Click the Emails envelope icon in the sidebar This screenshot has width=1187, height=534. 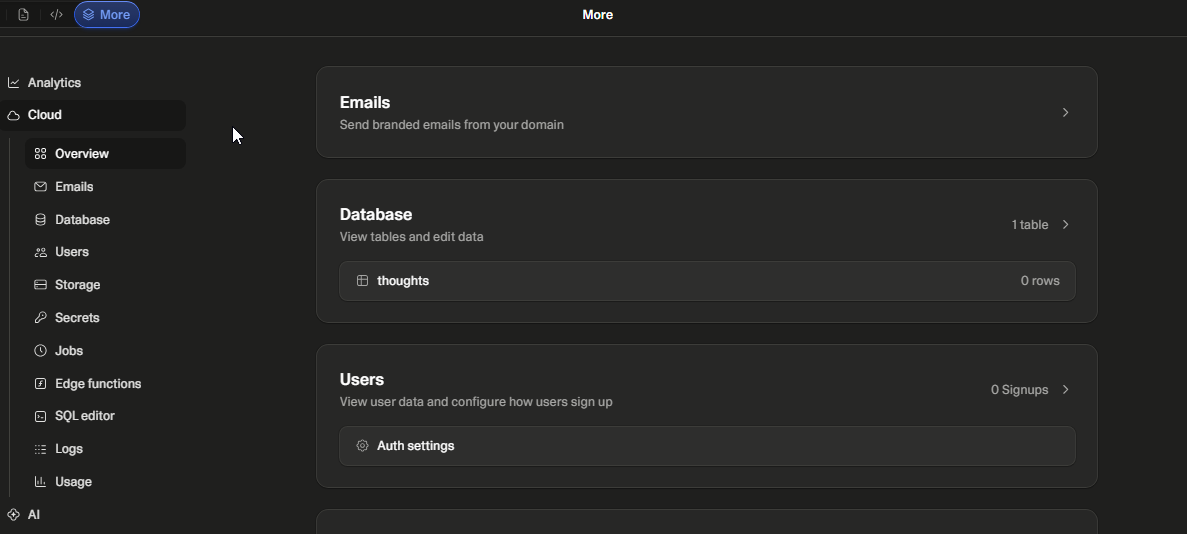[41, 186]
